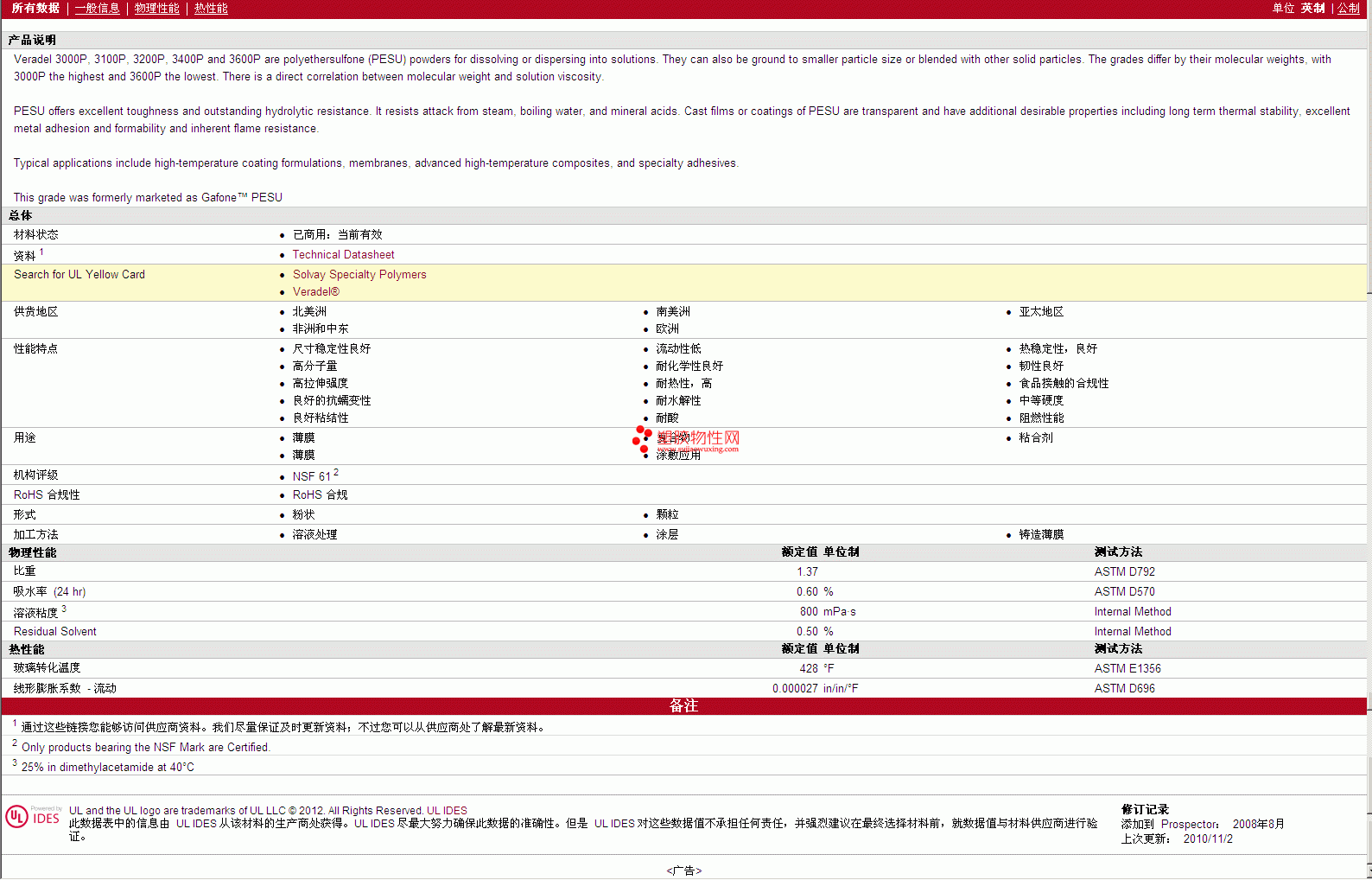Open the 一般信息 tab

(x=97, y=8)
